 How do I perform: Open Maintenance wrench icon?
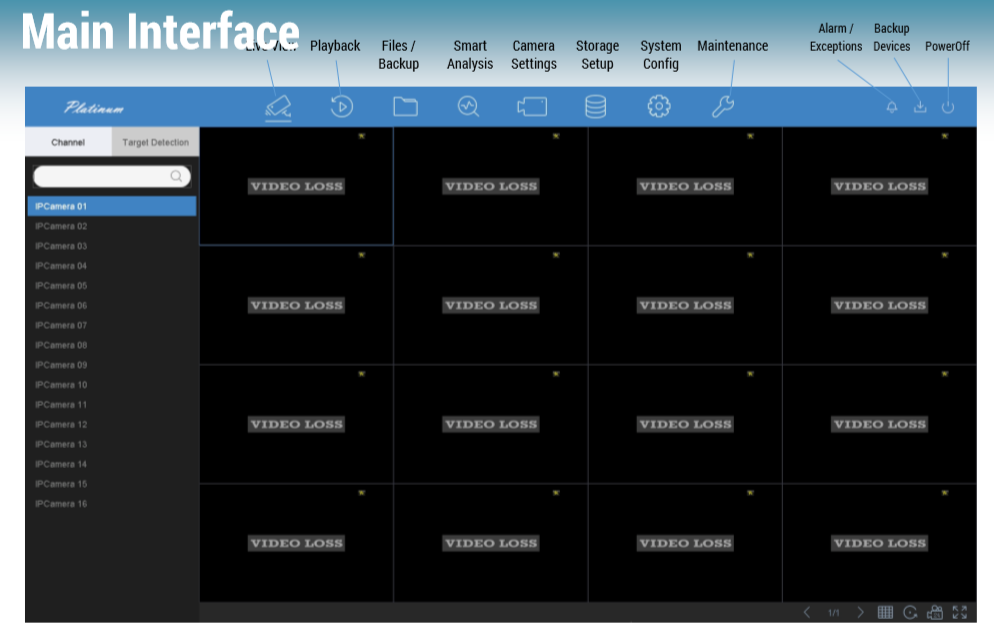[x=722, y=106]
